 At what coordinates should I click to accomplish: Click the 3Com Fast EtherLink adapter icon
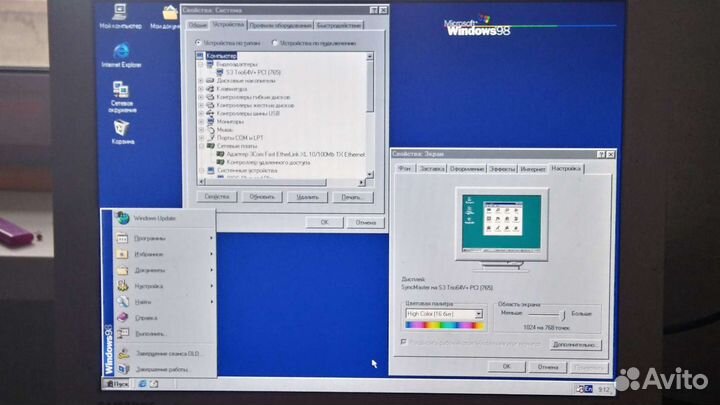[220, 154]
